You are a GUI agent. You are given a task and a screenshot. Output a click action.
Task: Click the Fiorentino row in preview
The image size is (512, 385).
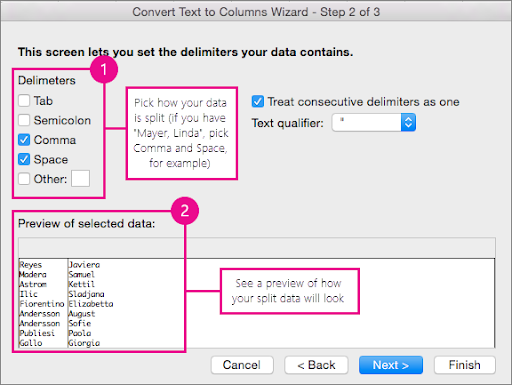coord(42,304)
